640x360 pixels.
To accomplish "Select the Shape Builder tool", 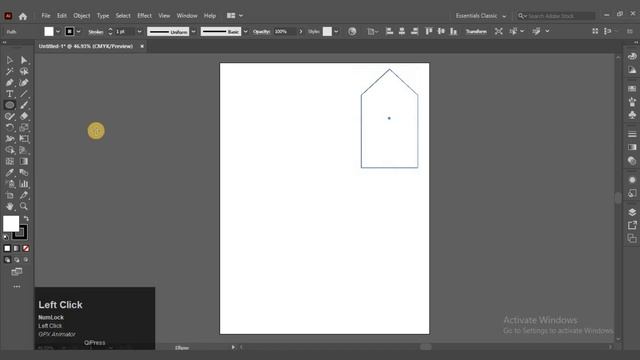I will pos(9,150).
